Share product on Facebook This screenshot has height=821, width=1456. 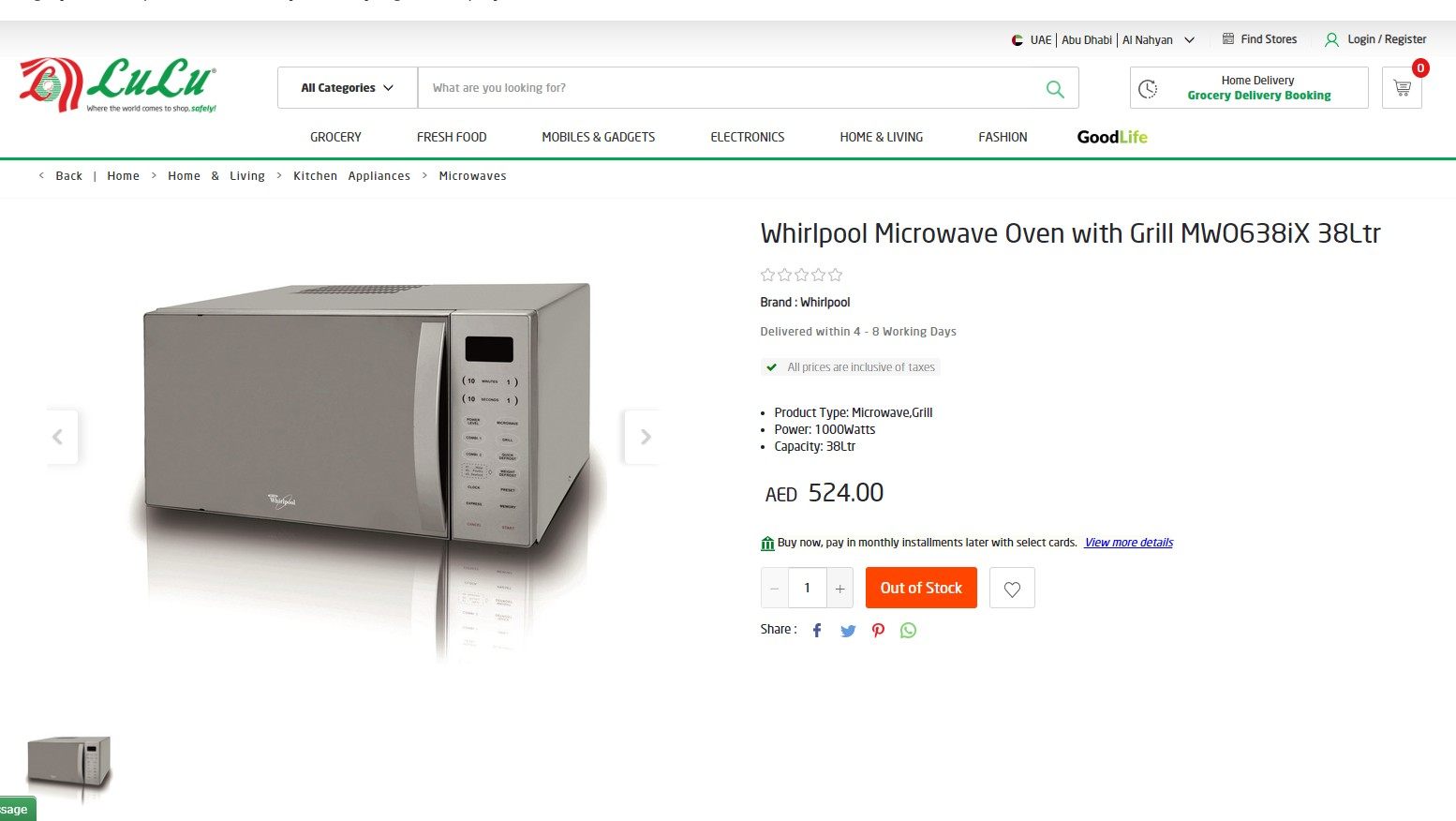click(x=817, y=631)
